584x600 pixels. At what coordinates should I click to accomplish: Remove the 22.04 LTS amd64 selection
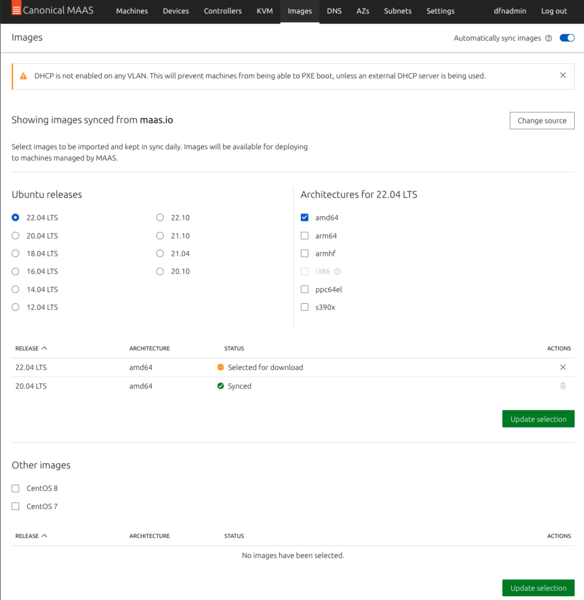click(x=563, y=367)
